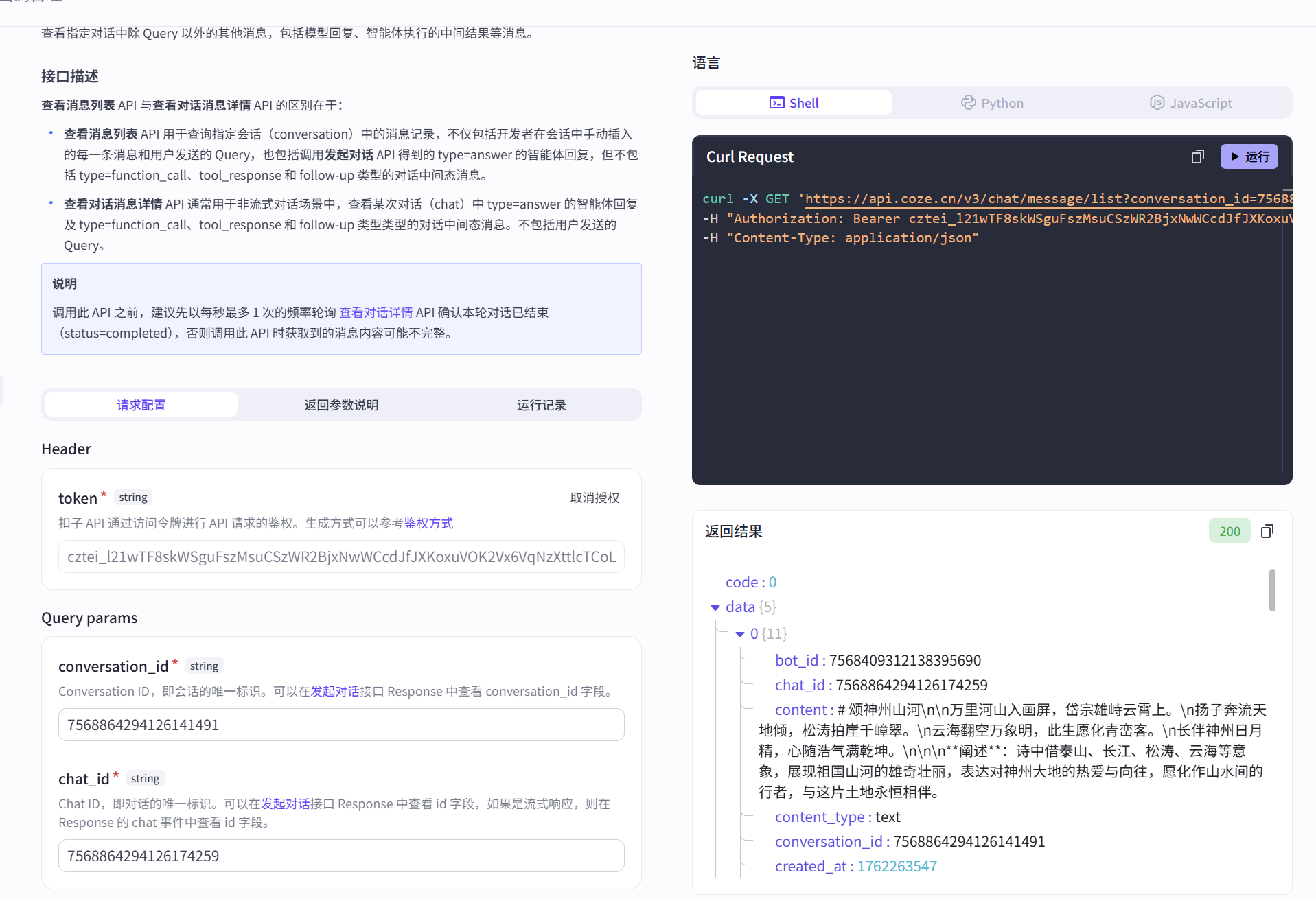Open the 鉴权方式 documentation link
The image size is (1316, 901).
click(x=429, y=523)
